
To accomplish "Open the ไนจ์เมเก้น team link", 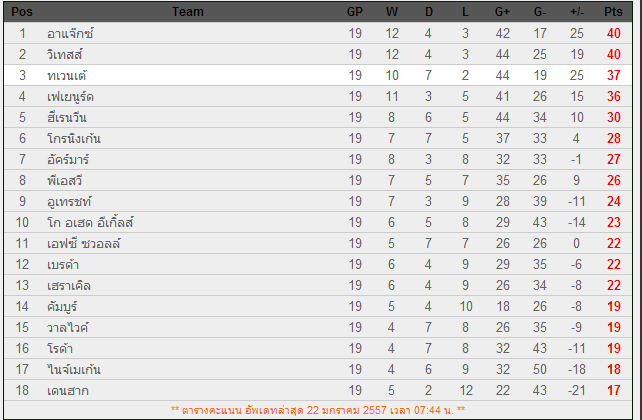I will [74, 369].
